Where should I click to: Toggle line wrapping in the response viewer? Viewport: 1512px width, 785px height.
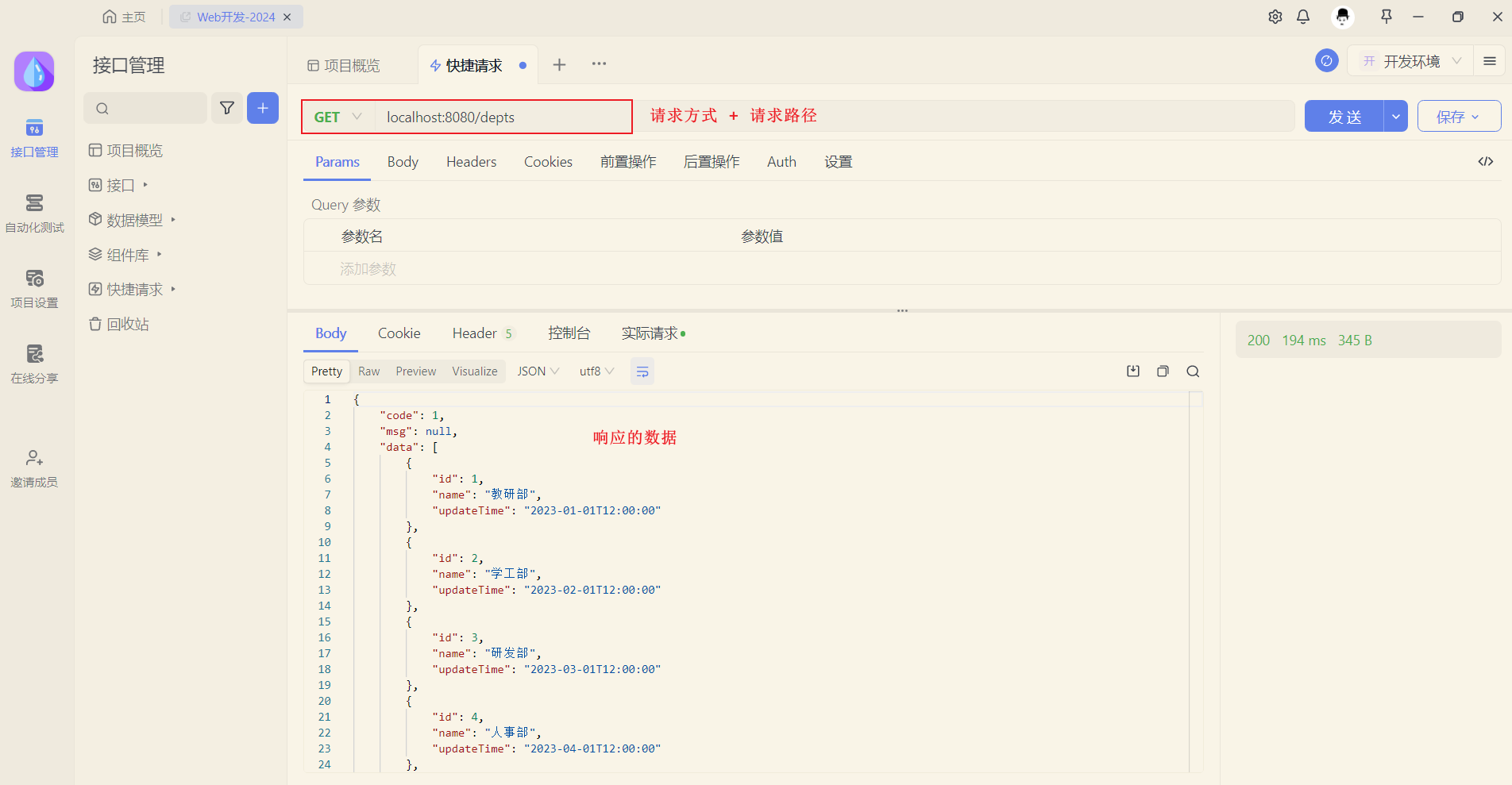(x=642, y=371)
